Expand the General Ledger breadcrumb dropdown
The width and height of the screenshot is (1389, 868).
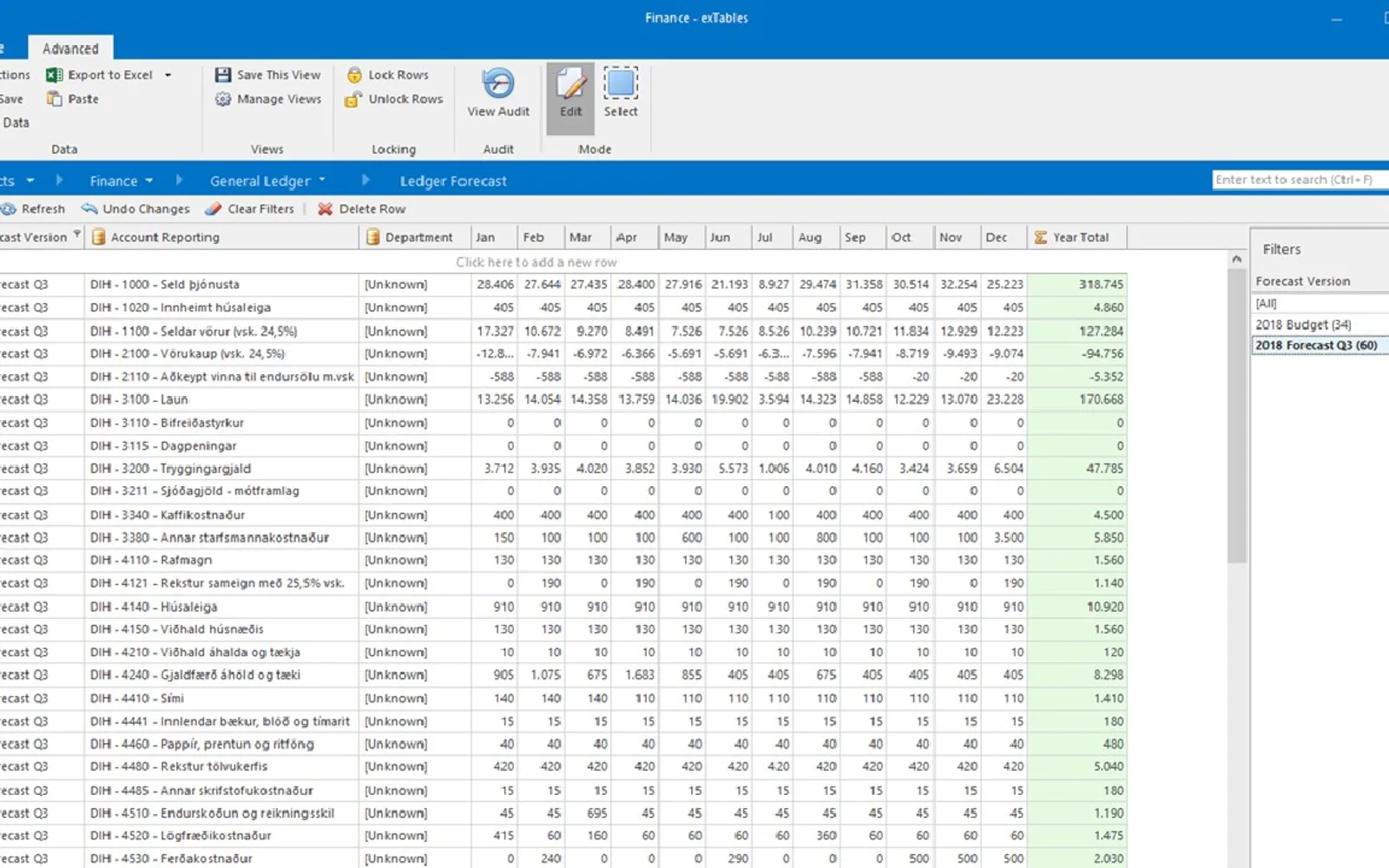point(322,181)
